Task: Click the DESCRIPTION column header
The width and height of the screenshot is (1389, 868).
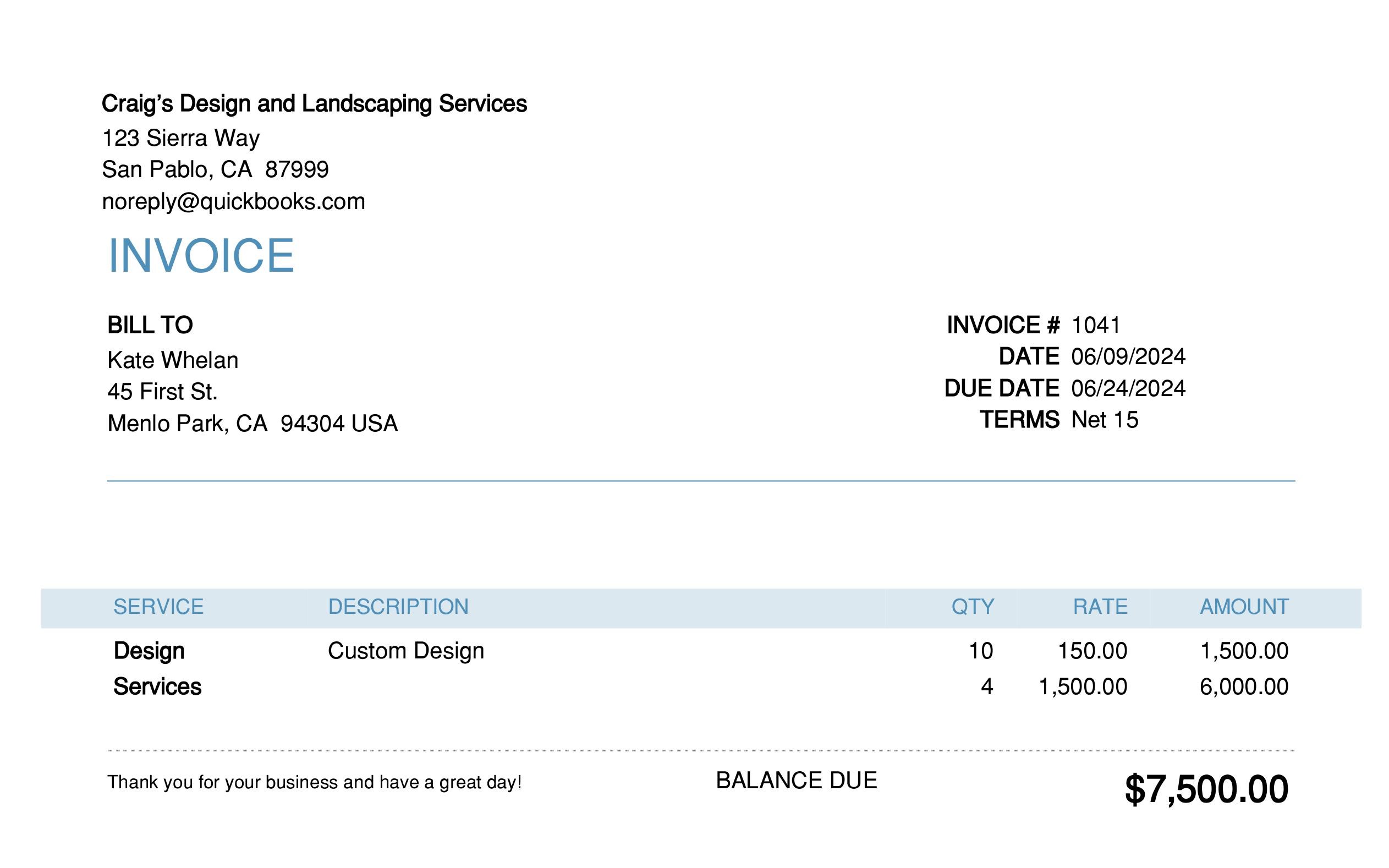Action: 398,607
